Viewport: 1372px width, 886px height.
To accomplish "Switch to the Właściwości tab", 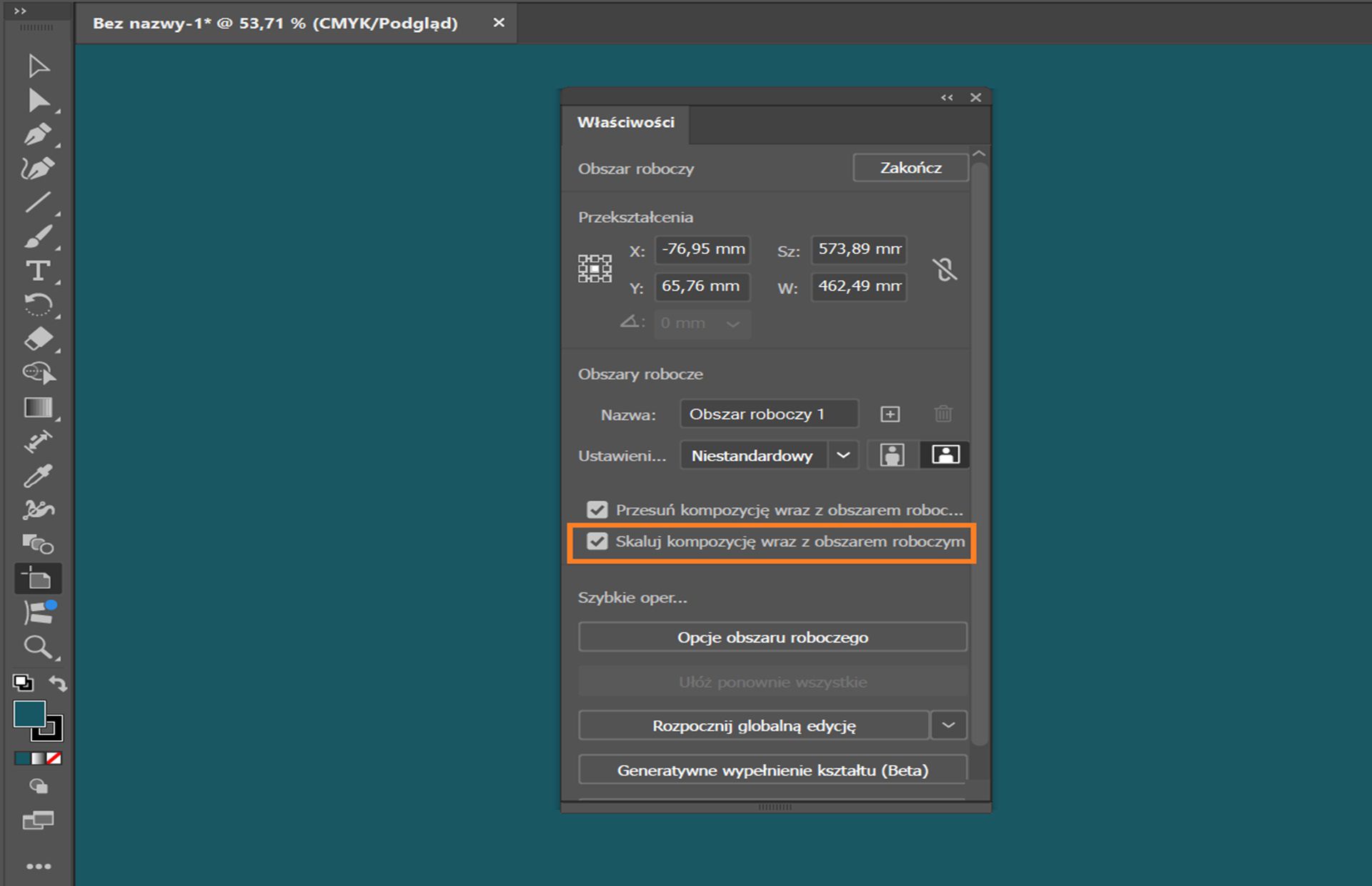I will tap(625, 122).
